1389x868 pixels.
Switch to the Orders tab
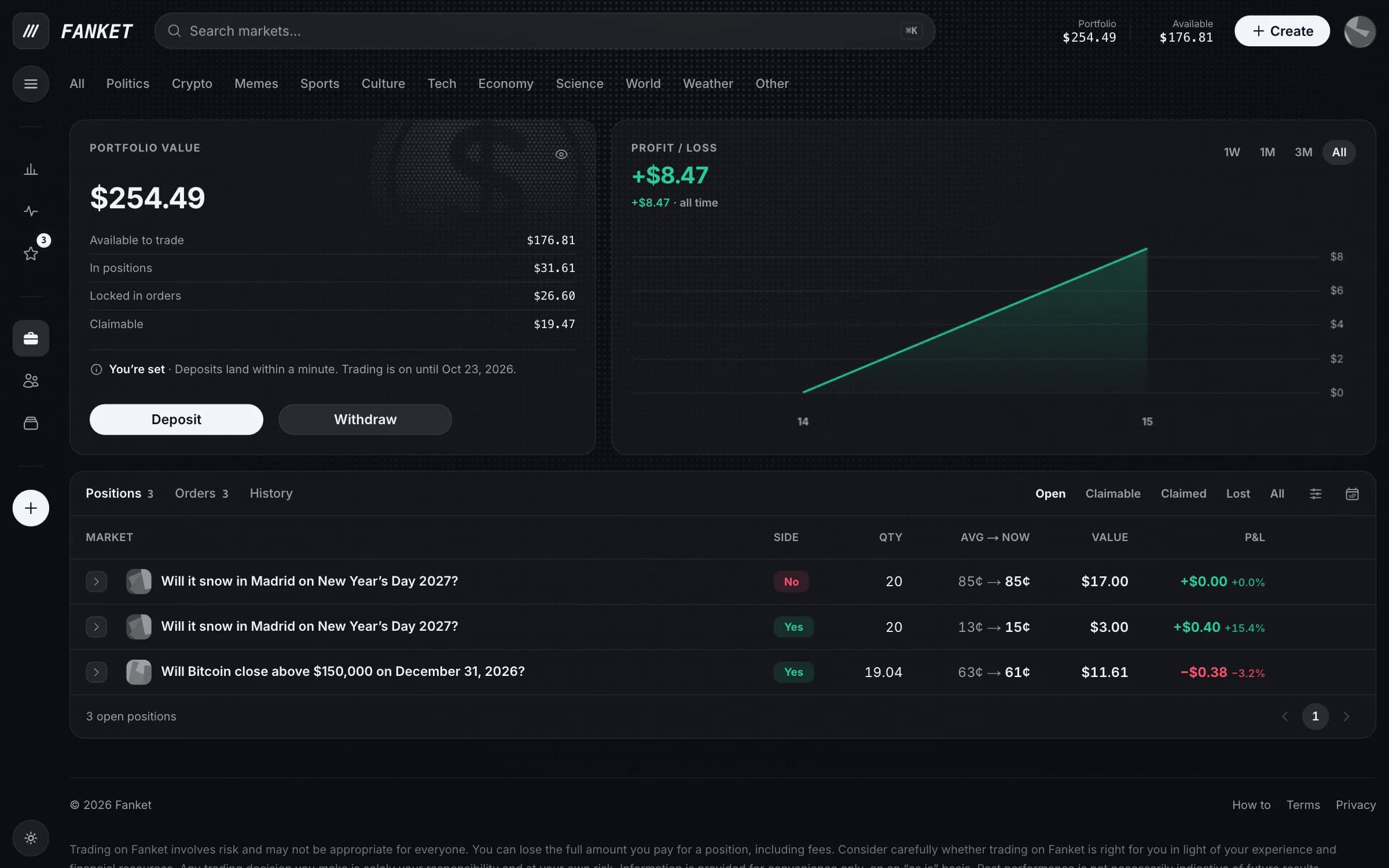201,493
